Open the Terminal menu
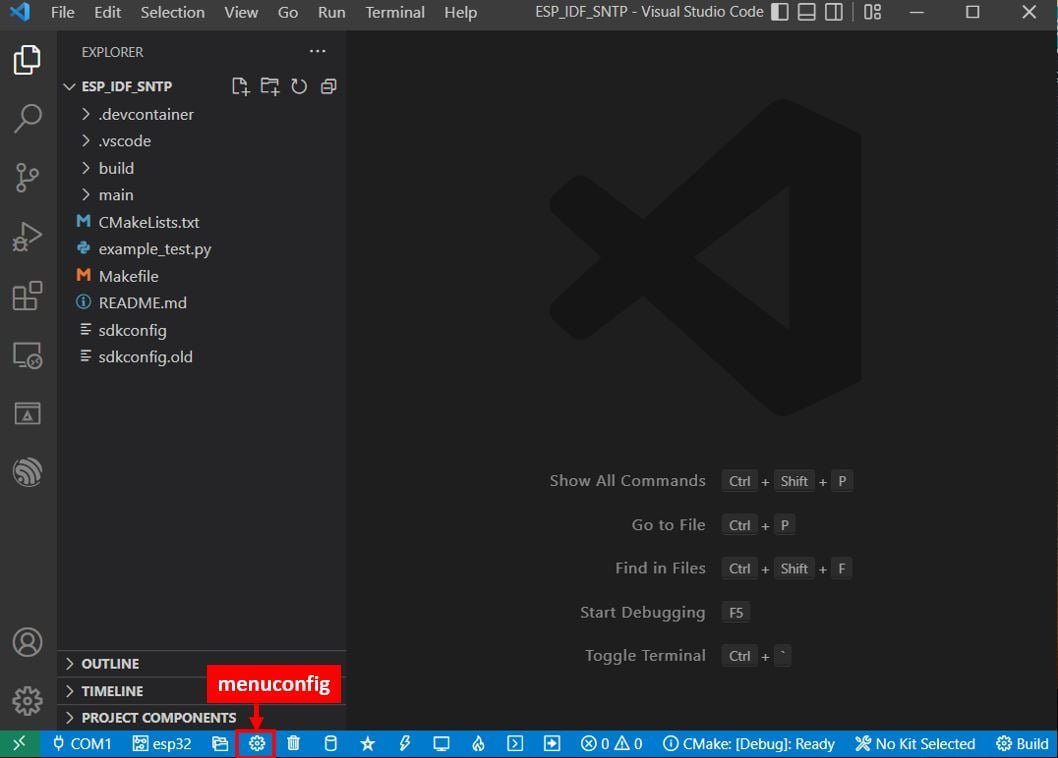 click(x=395, y=12)
